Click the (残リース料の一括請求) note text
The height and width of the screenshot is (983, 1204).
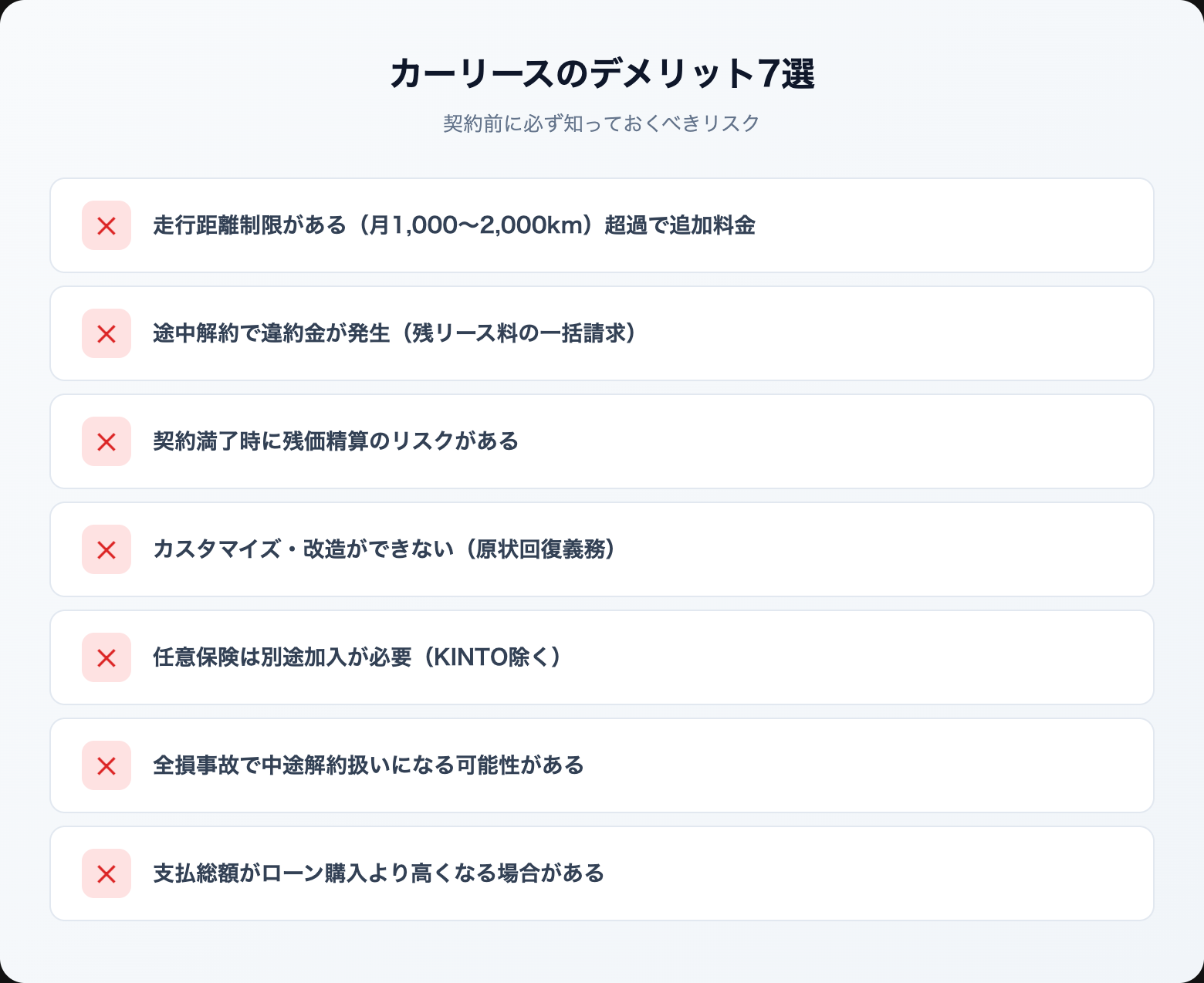(x=516, y=333)
